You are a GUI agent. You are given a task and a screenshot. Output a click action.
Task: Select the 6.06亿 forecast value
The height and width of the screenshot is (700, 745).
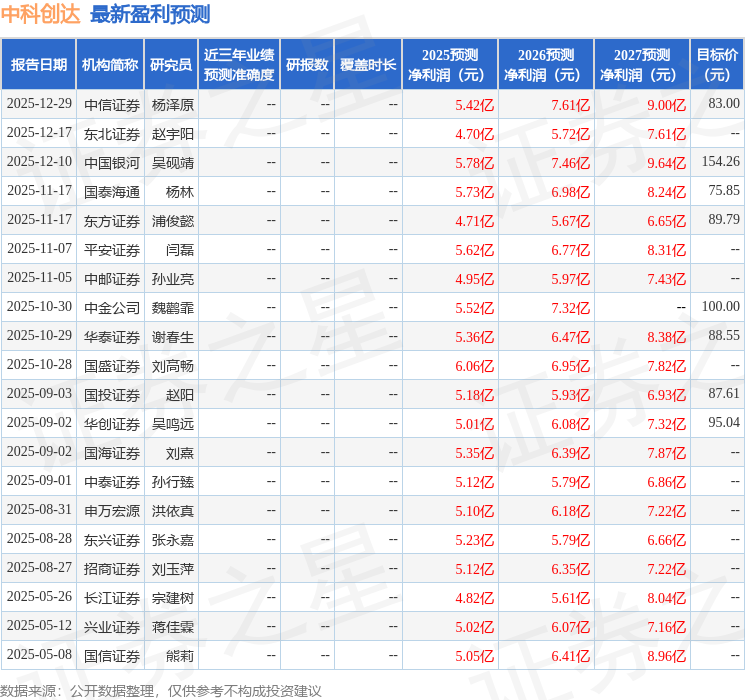coord(475,366)
